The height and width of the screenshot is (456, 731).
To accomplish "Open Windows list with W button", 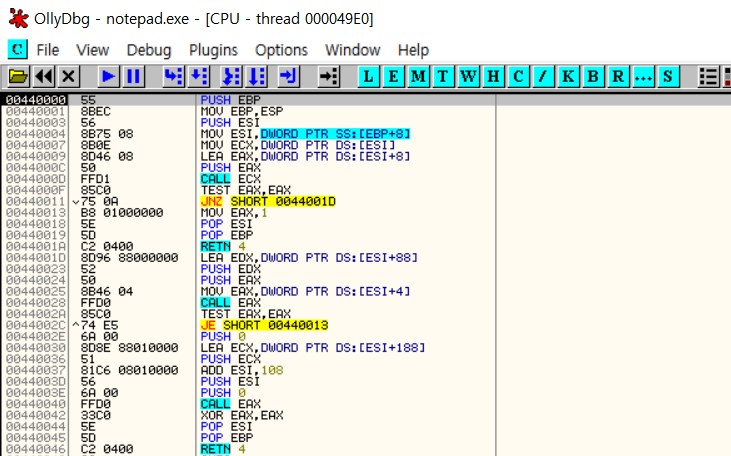I will coord(469,76).
